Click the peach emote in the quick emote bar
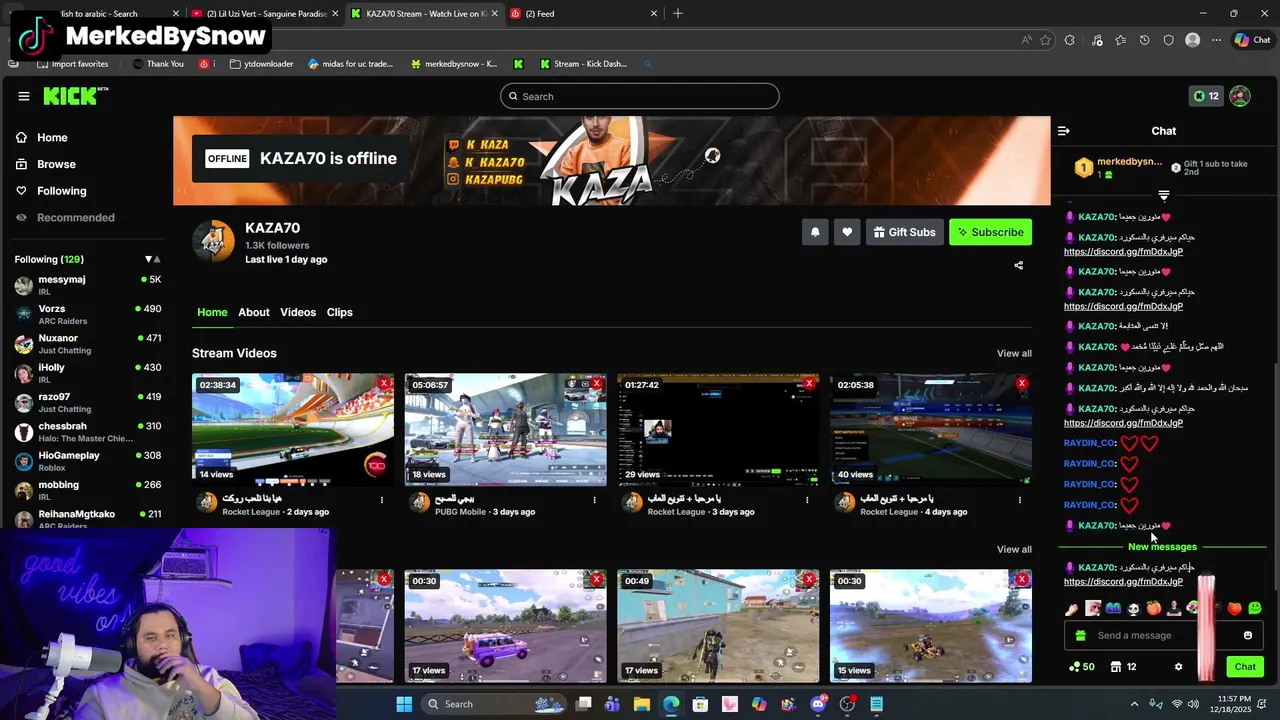Image resolution: width=1280 pixels, height=720 pixels. click(1153, 608)
